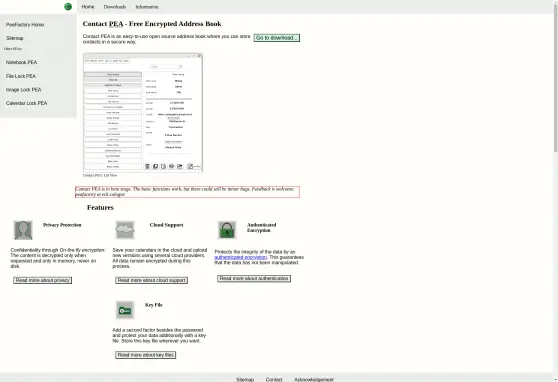Select File Lock PEA in sidebar

pos(21,76)
